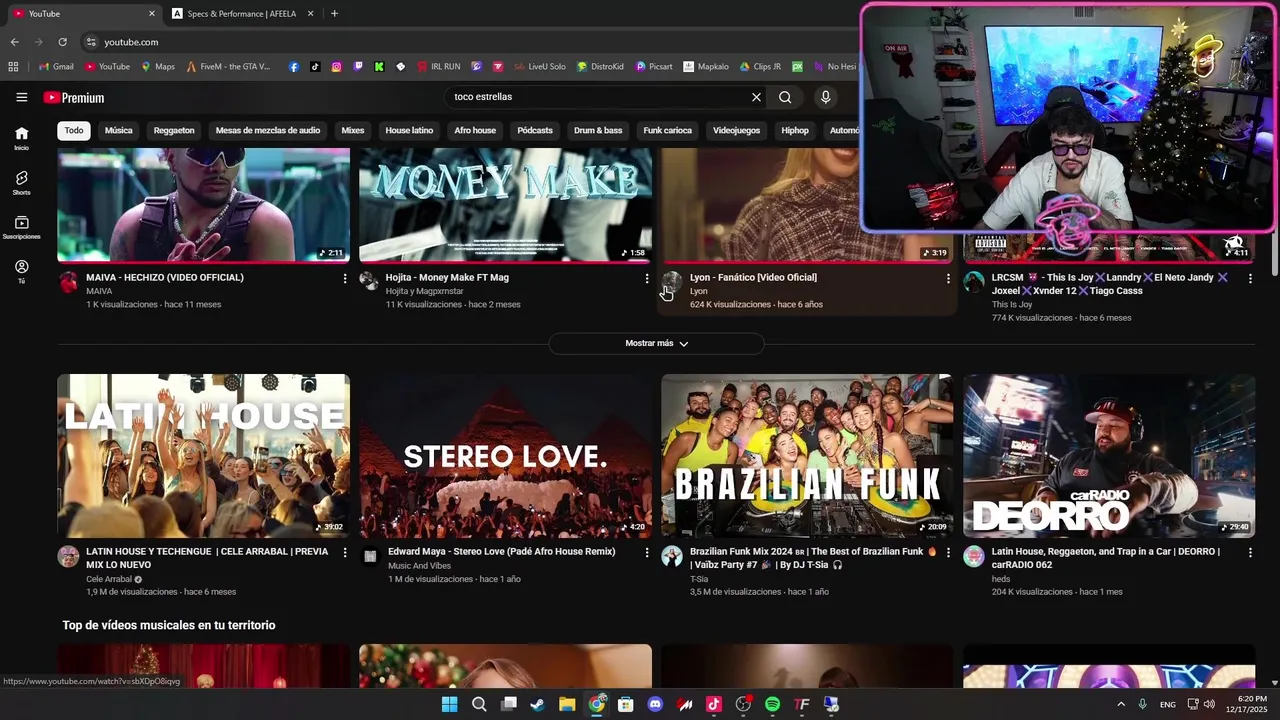
Task: Open the STEREO LOVE video thumbnail
Action: 505,456
